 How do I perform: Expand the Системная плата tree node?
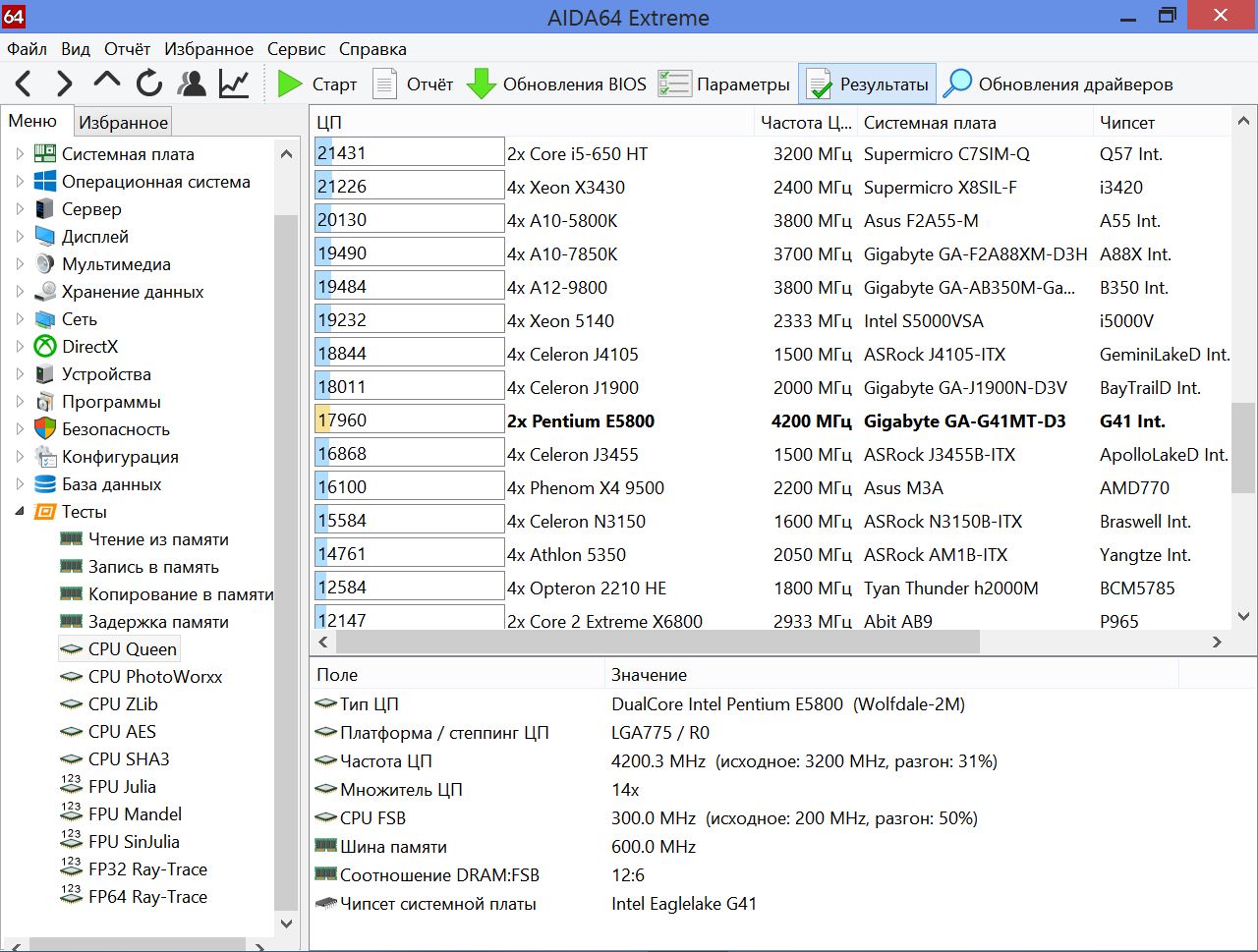tap(20, 154)
